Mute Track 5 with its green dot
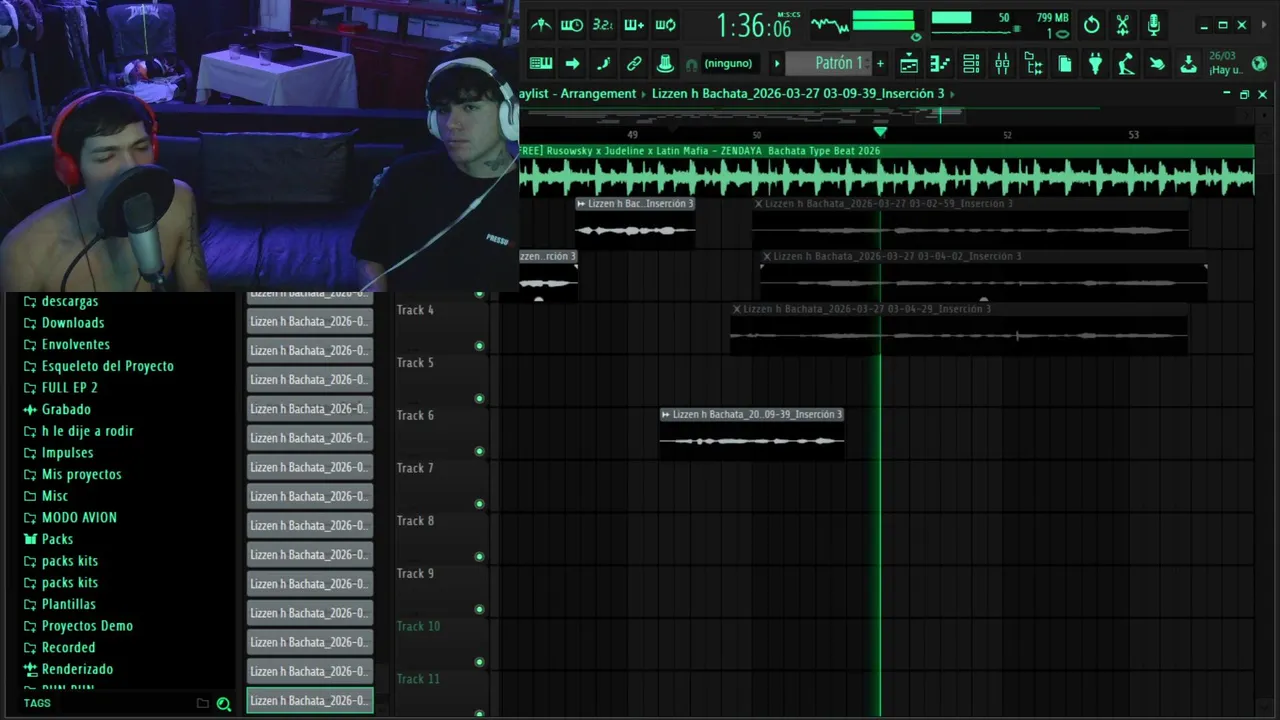 click(479, 398)
